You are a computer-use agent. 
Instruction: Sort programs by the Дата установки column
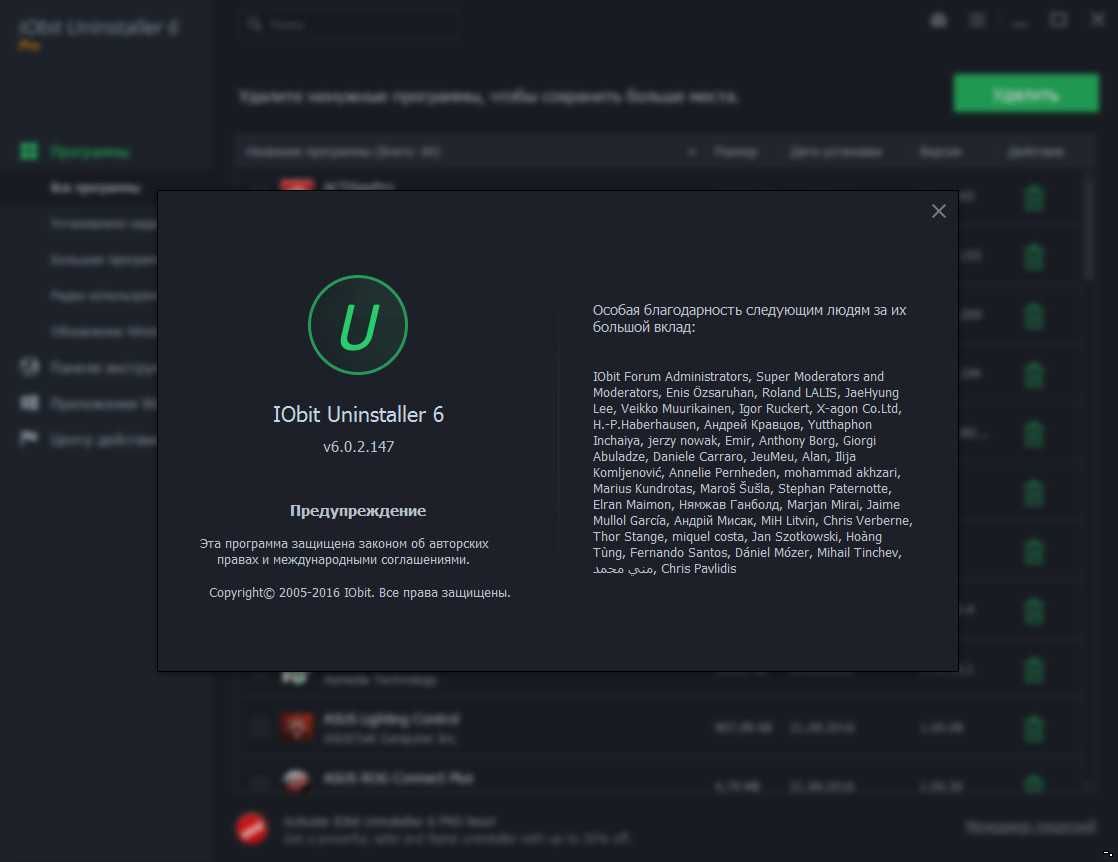click(836, 152)
